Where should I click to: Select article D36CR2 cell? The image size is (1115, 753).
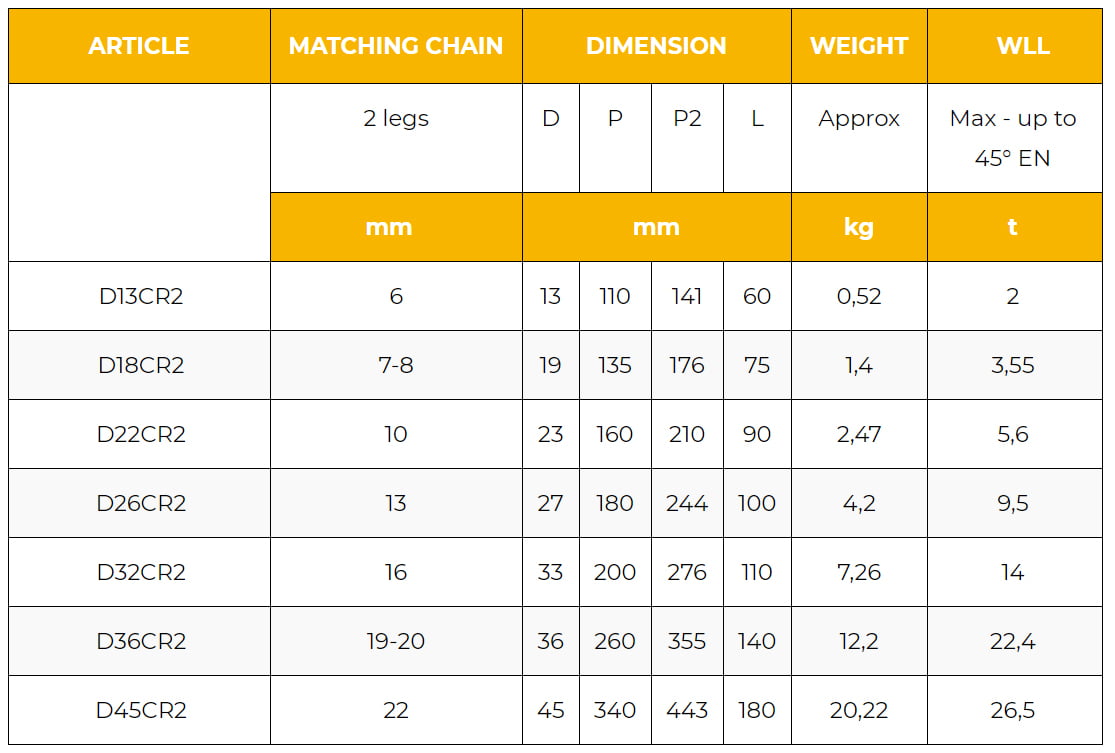[141, 641]
